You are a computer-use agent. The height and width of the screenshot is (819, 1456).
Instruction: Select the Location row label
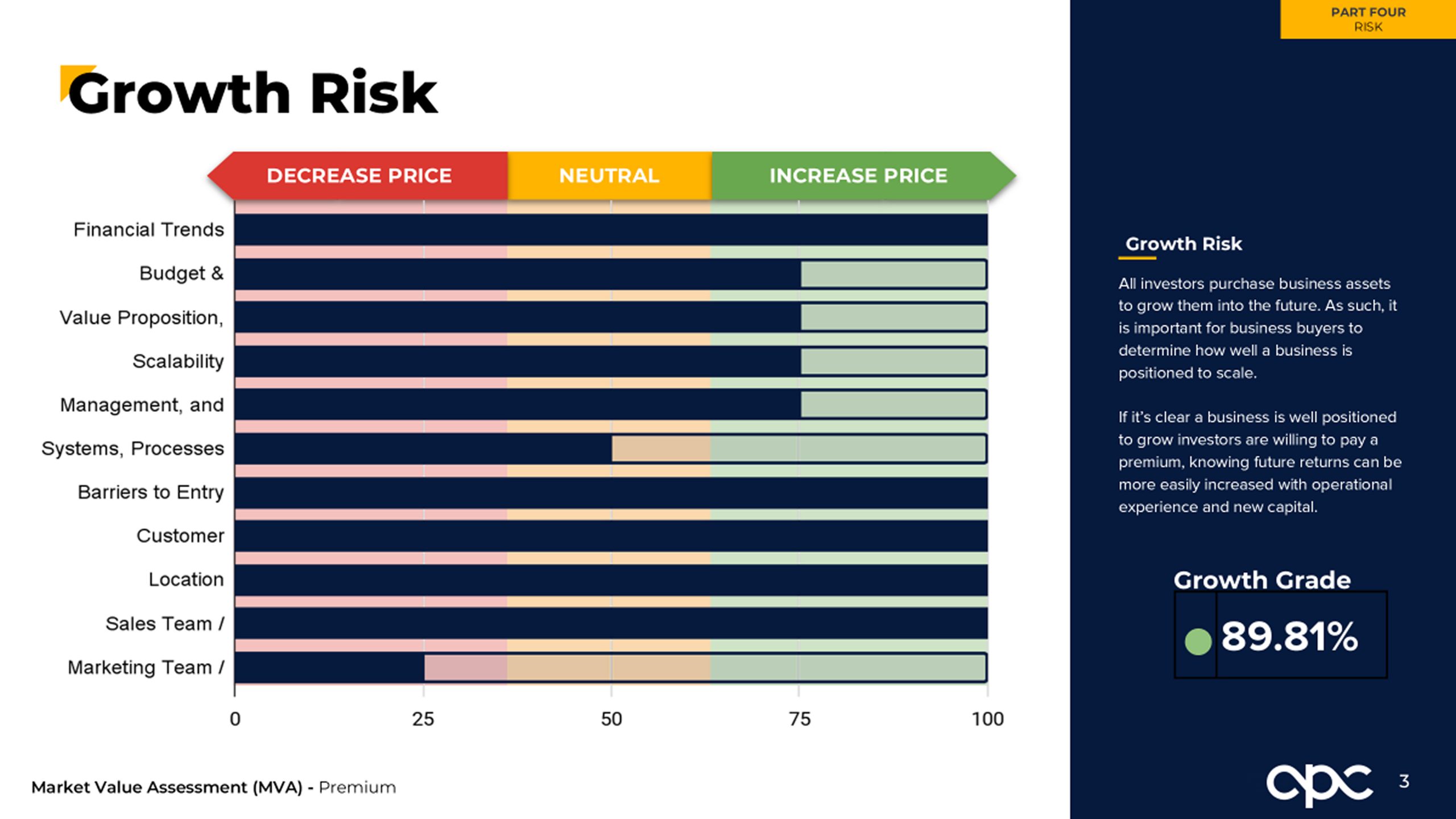click(x=186, y=580)
